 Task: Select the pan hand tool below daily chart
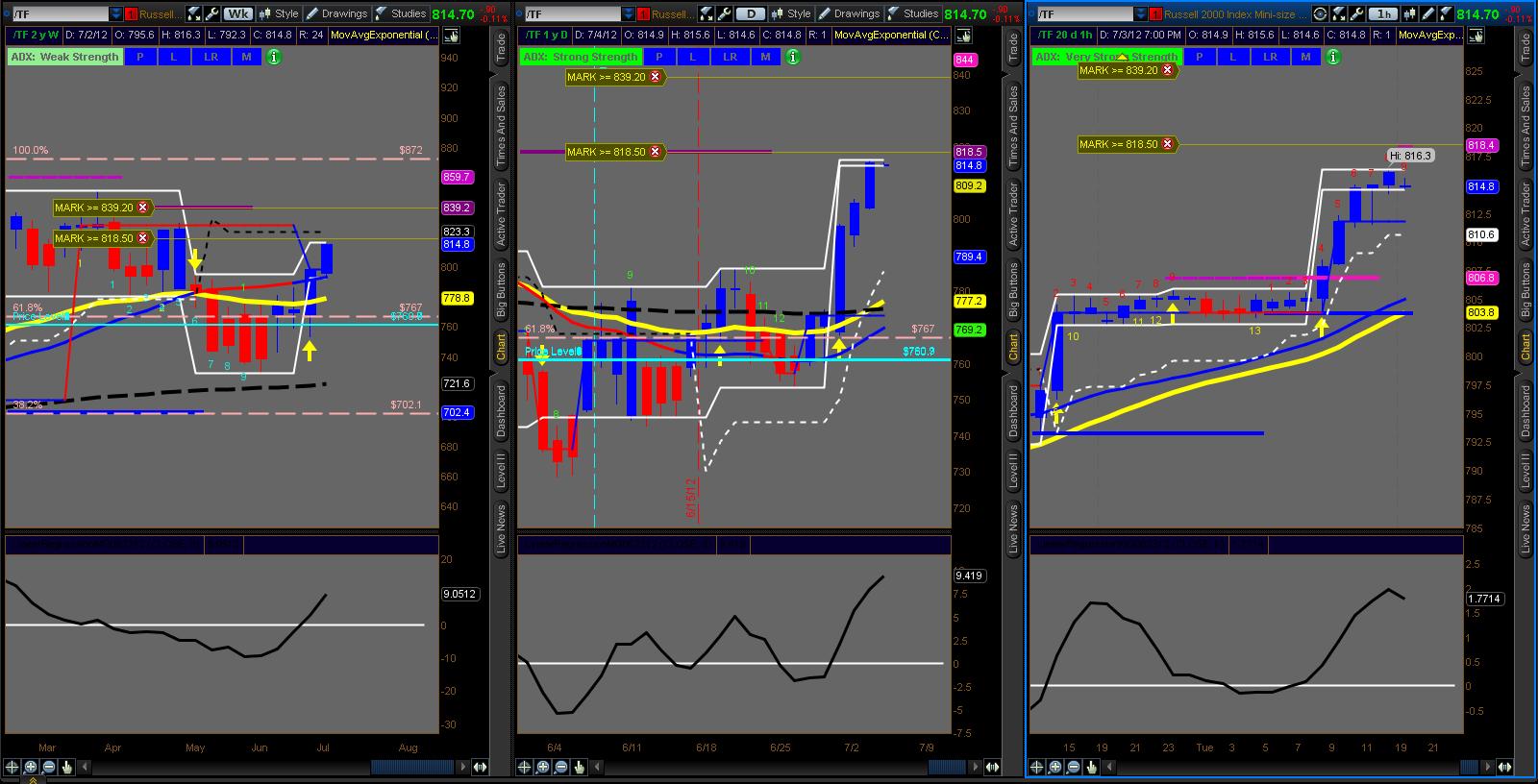click(x=579, y=767)
